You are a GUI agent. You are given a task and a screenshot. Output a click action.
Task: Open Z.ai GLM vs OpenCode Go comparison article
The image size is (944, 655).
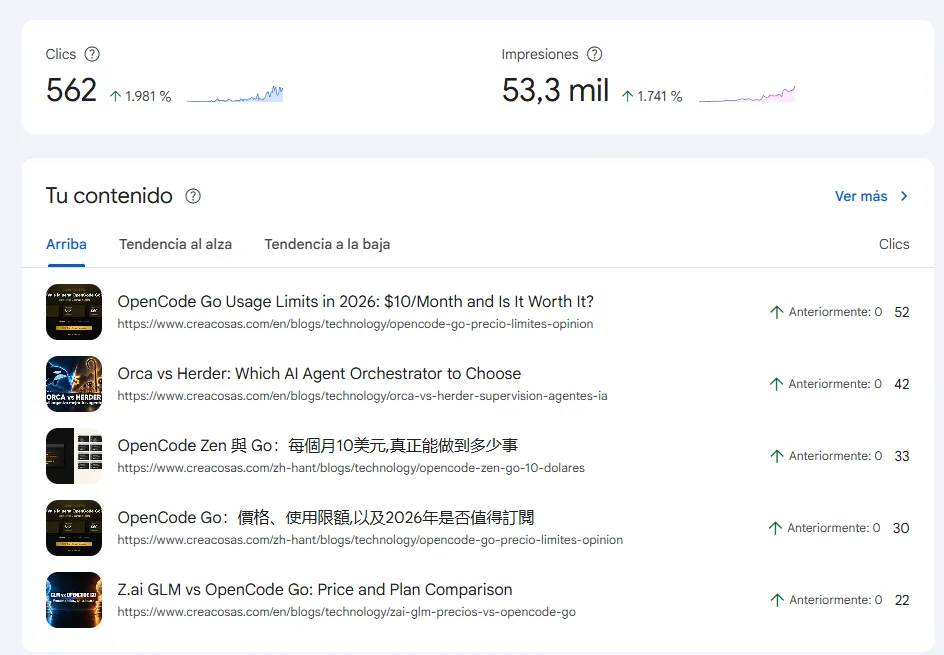315,590
